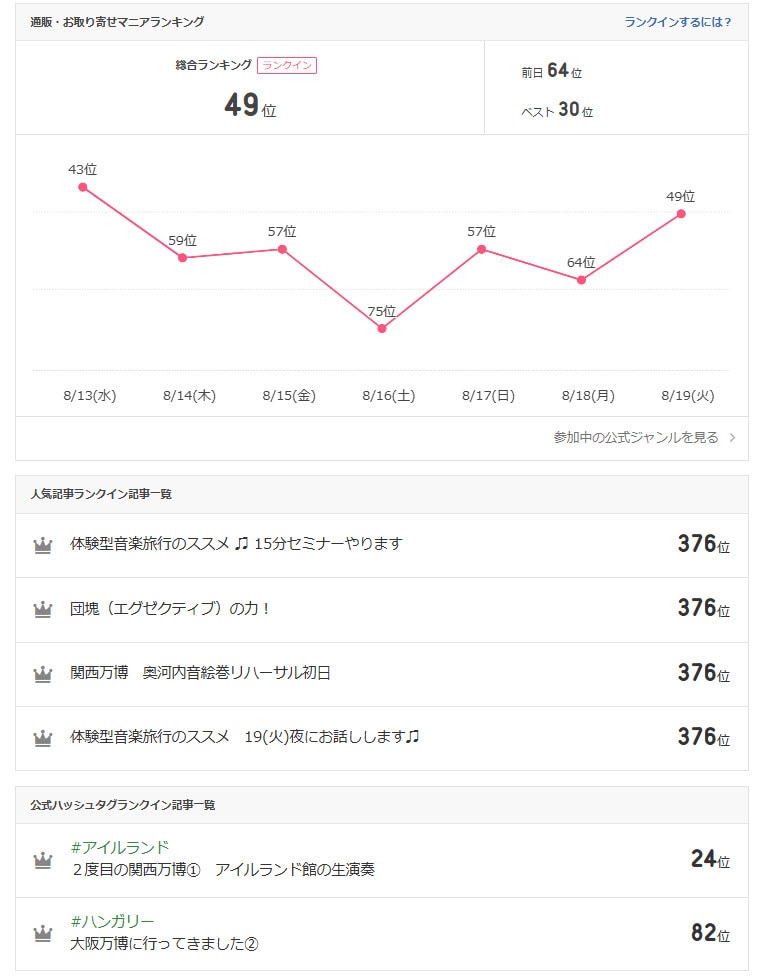Open the ランクインするには？ help link

677,22
